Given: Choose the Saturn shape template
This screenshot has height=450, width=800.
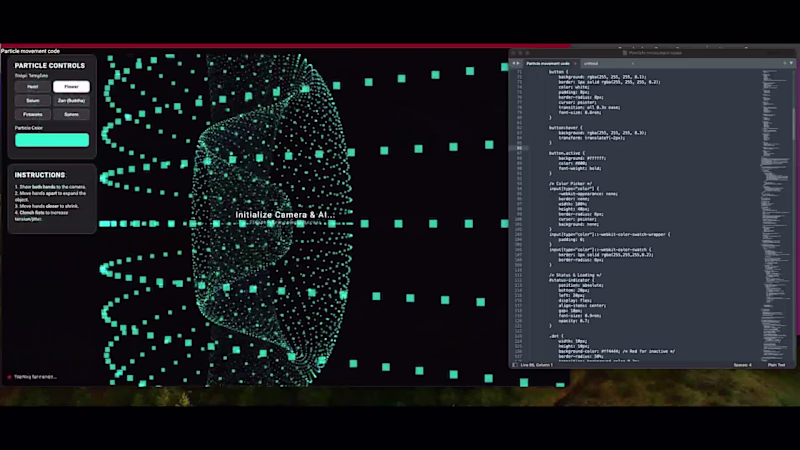Looking at the screenshot, I should click(x=33, y=101).
